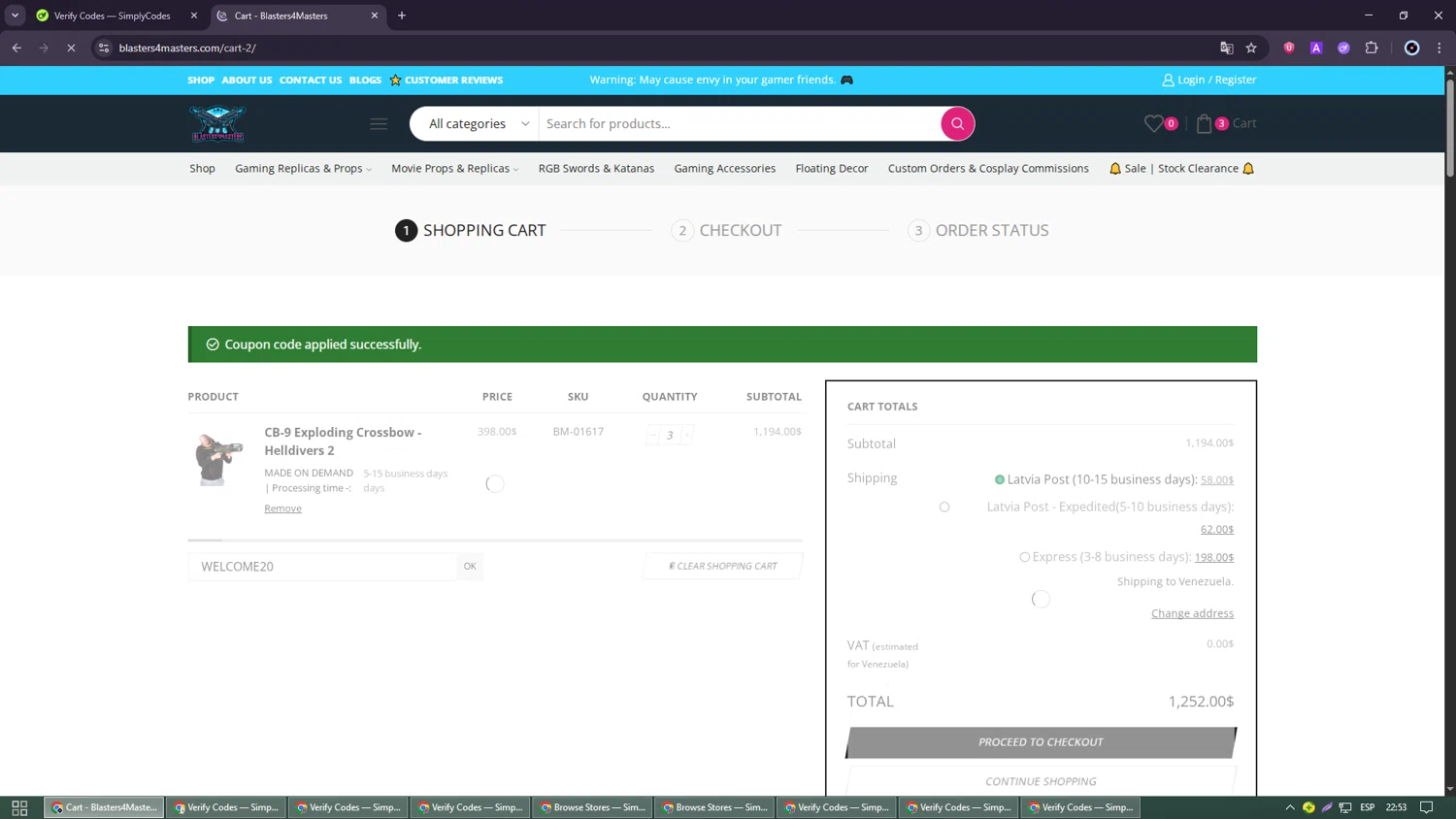Decrease the crossbow quantity

[x=652, y=434]
